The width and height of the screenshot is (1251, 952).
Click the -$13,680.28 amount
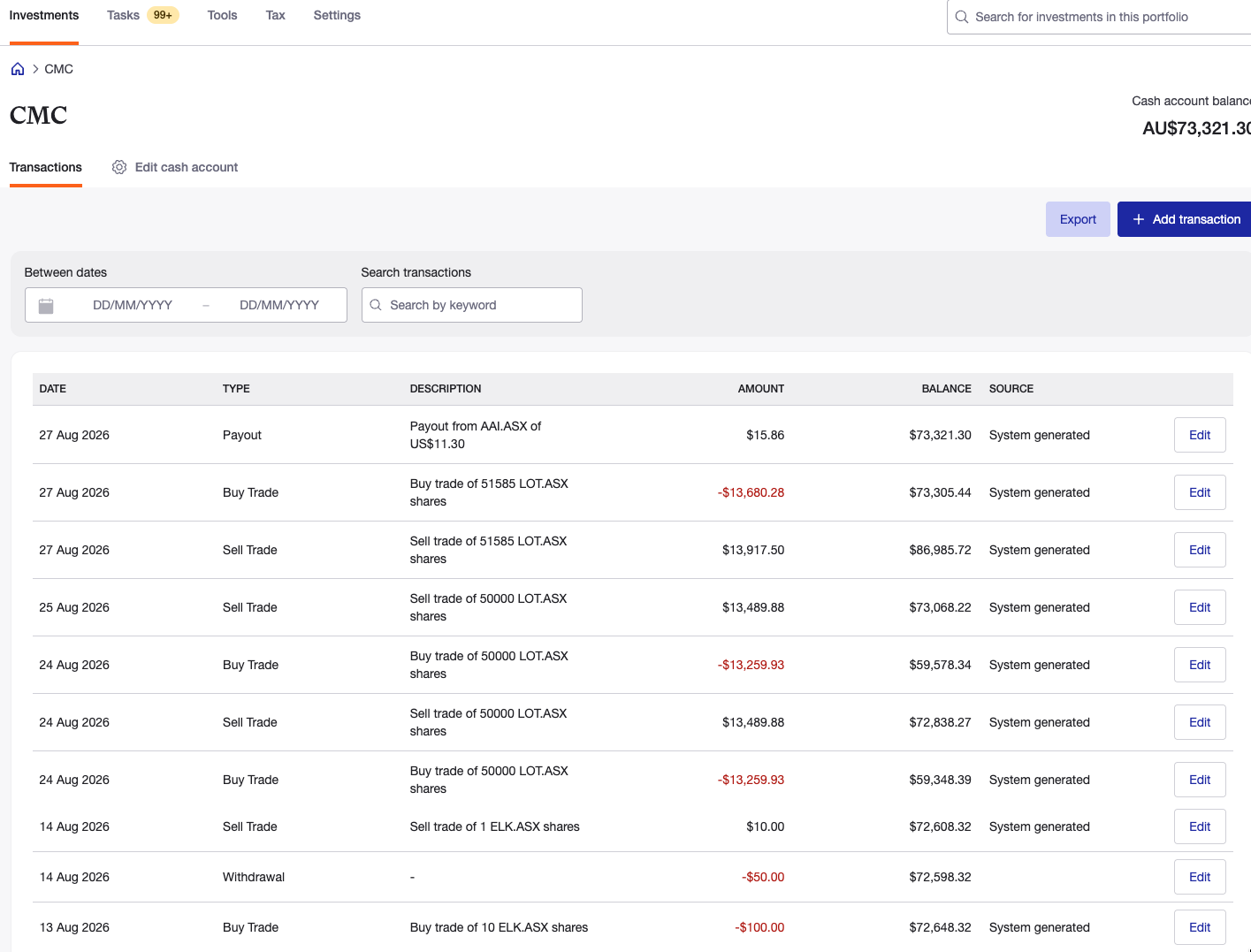point(751,492)
